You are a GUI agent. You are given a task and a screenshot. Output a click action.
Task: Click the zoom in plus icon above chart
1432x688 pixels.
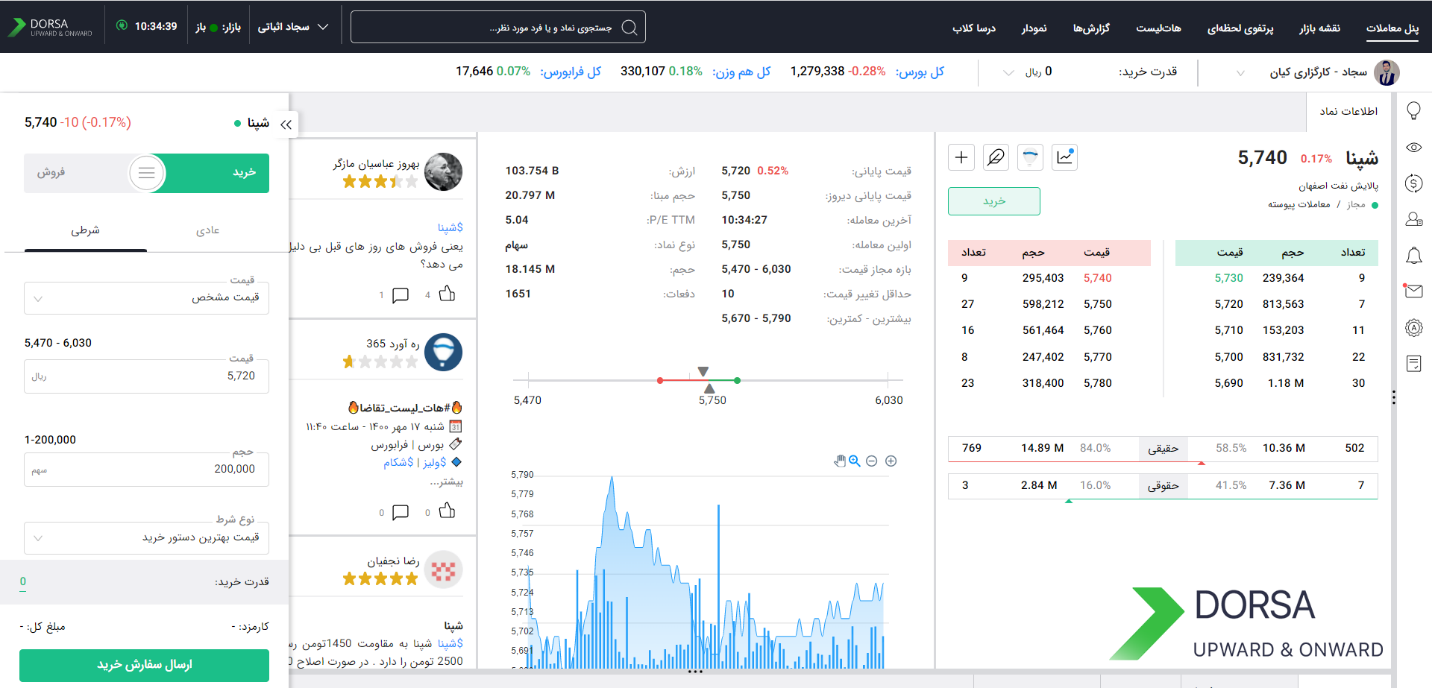(891, 461)
